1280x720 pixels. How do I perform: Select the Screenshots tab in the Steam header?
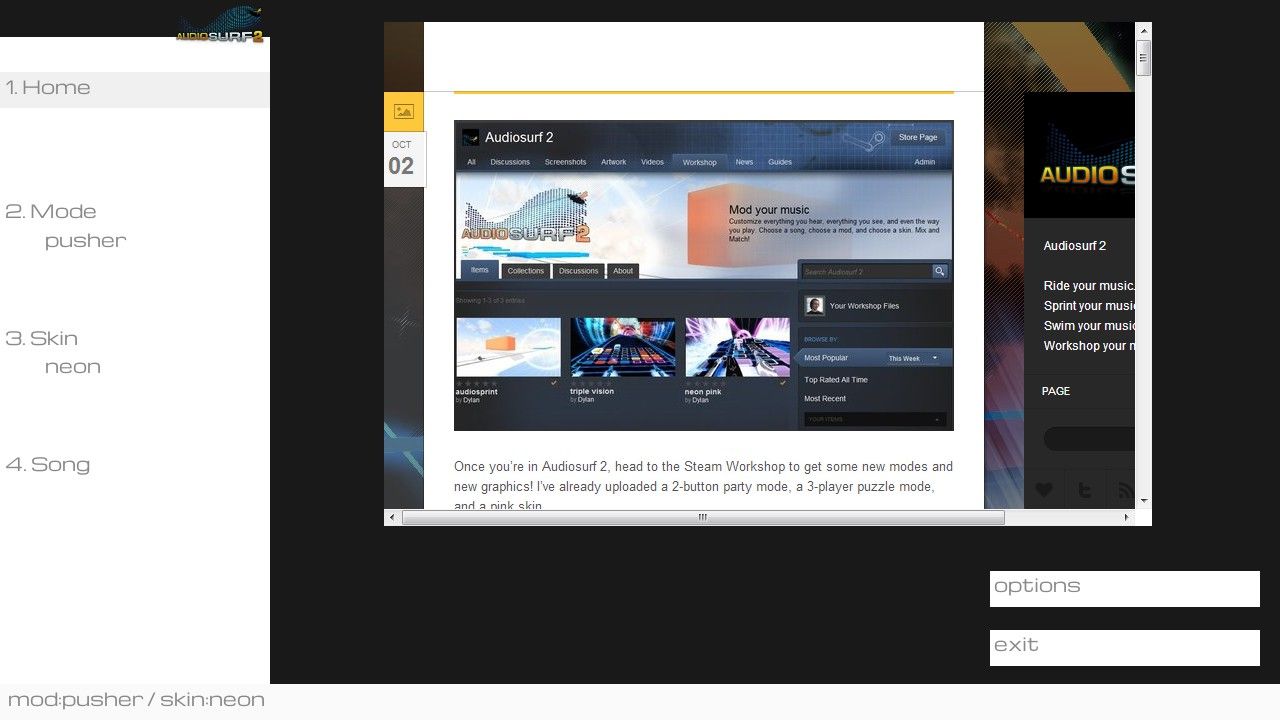[x=566, y=162]
